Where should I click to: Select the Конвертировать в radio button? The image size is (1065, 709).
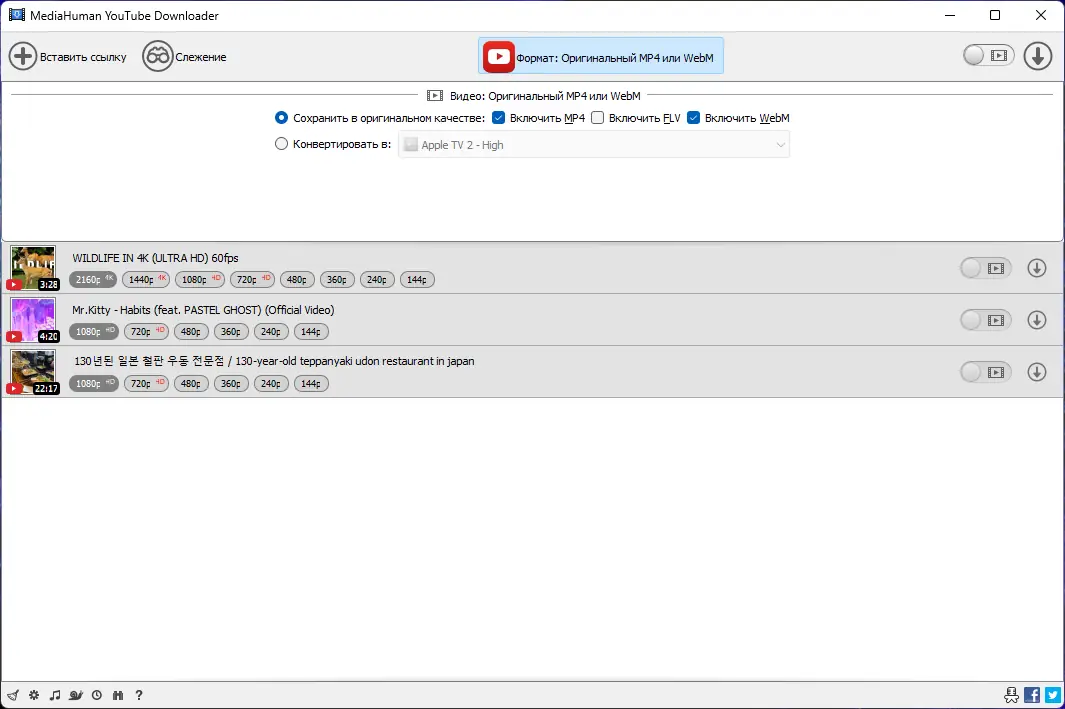[281, 143]
